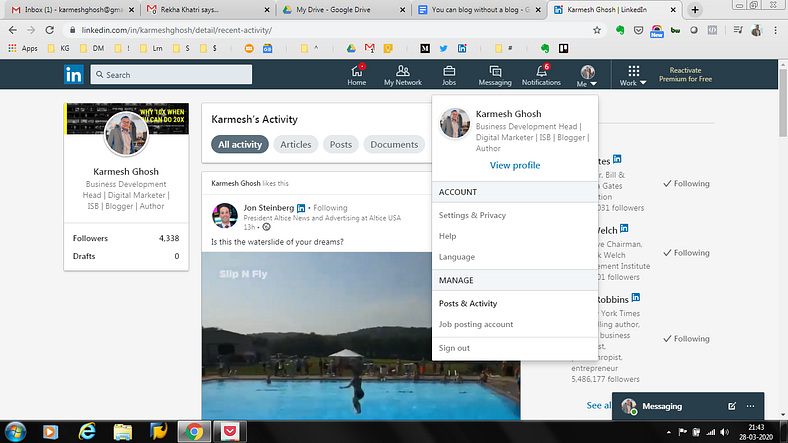The image size is (788, 443).
Task: Click compose new message icon
Action: pyautogui.click(x=732, y=406)
